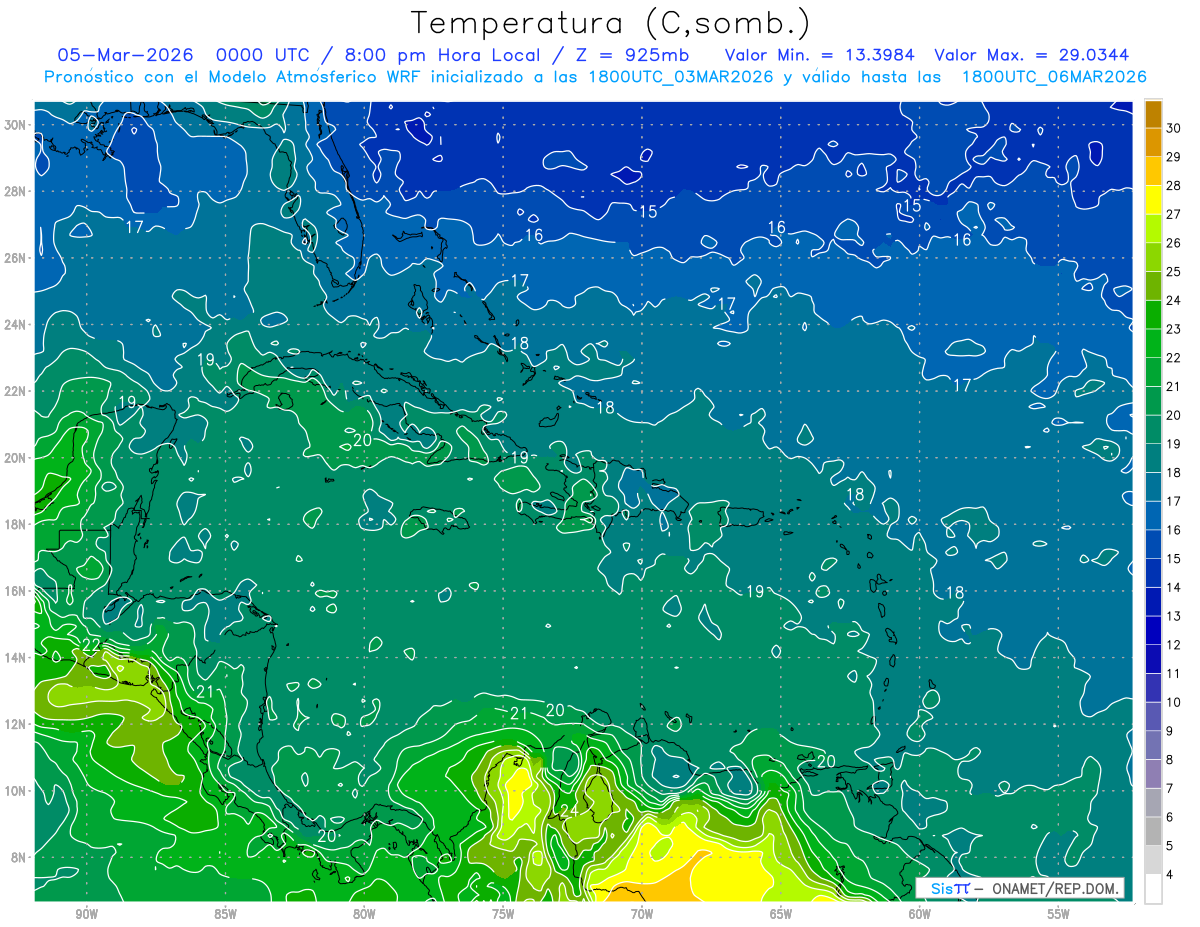Click the '20N' latitude axis label
The width and height of the screenshot is (1200, 927).
tap(16, 458)
